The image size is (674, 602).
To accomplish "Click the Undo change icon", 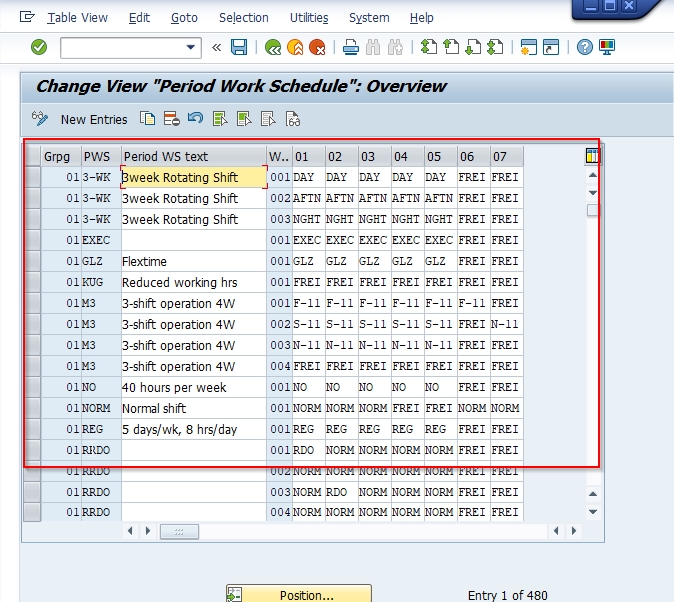I will click(195, 119).
